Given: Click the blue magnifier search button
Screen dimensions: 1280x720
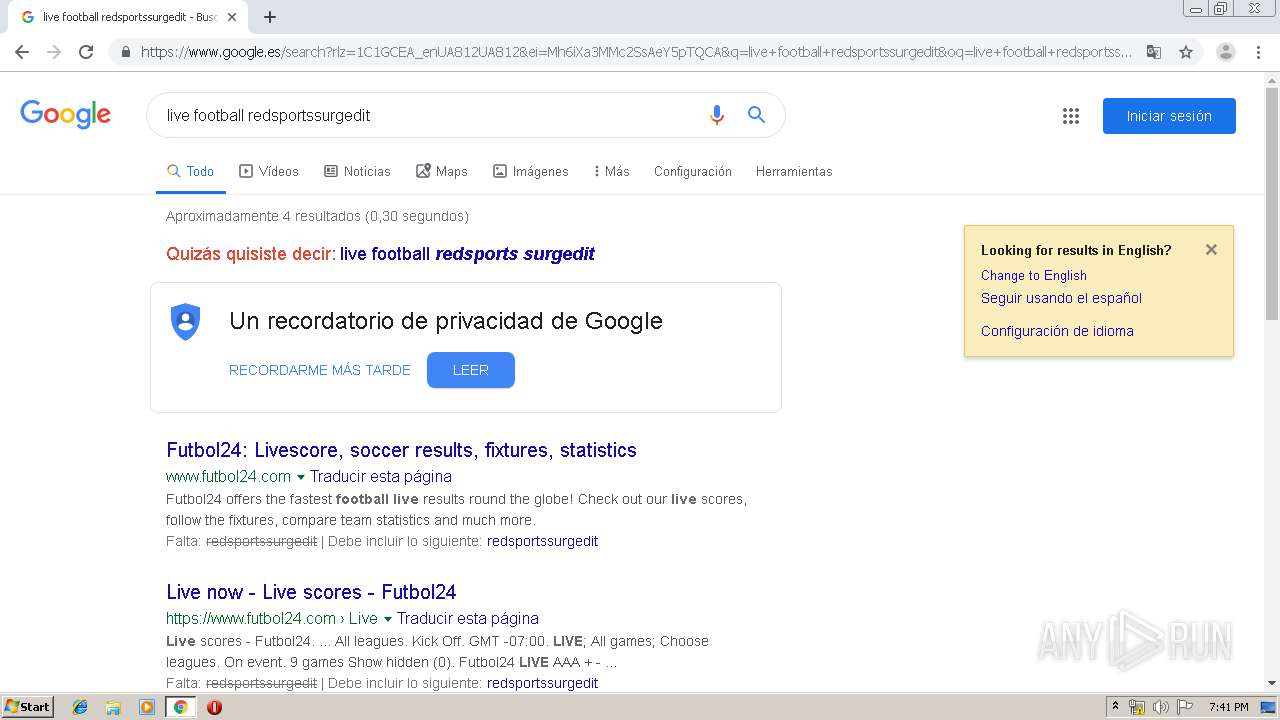Looking at the screenshot, I should point(757,115).
